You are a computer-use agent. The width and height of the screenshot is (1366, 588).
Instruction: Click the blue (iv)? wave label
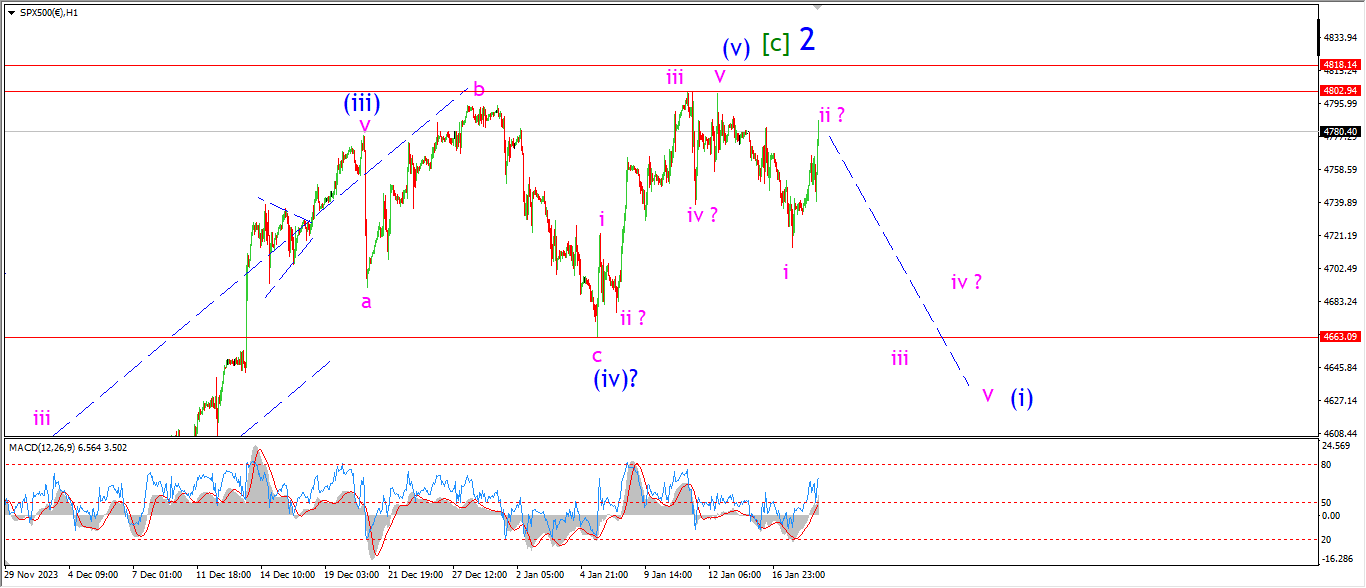click(x=618, y=379)
